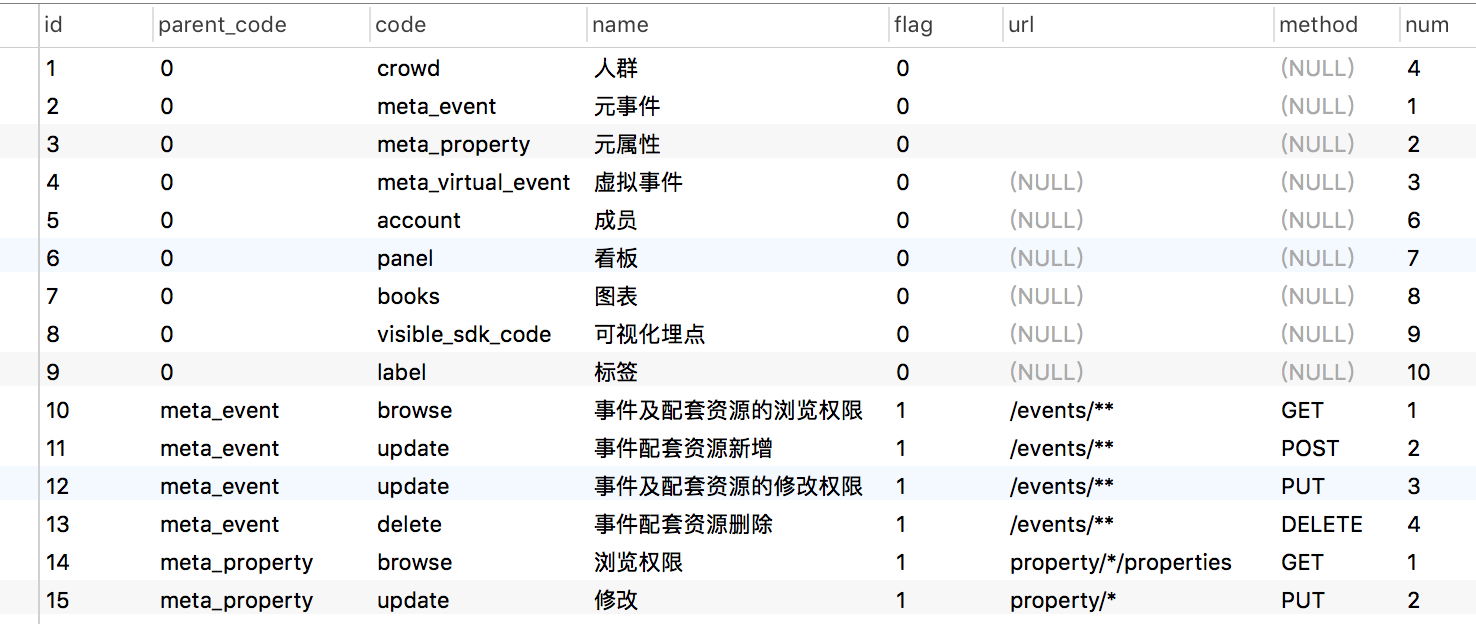
Task: Select the "account" code cell
Action: [418, 221]
